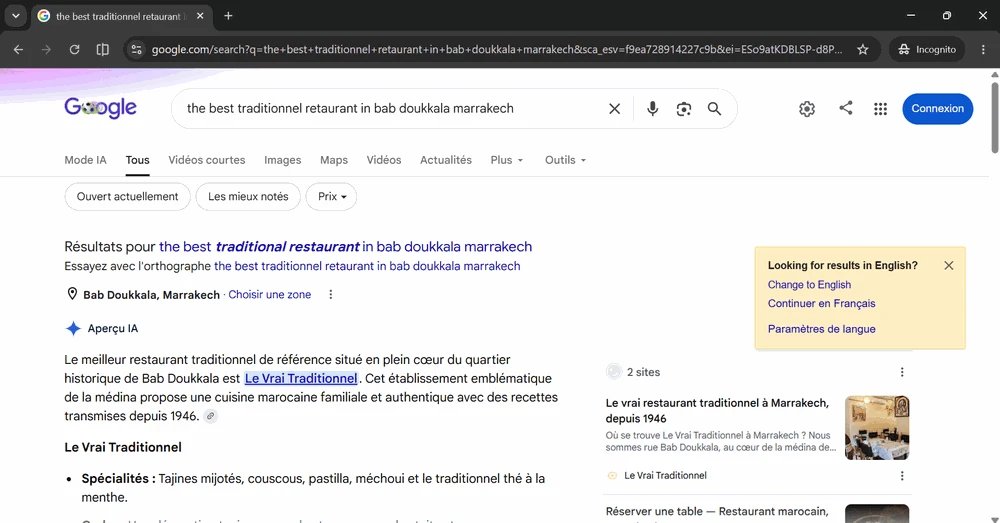Open Maps results tab

point(334,160)
